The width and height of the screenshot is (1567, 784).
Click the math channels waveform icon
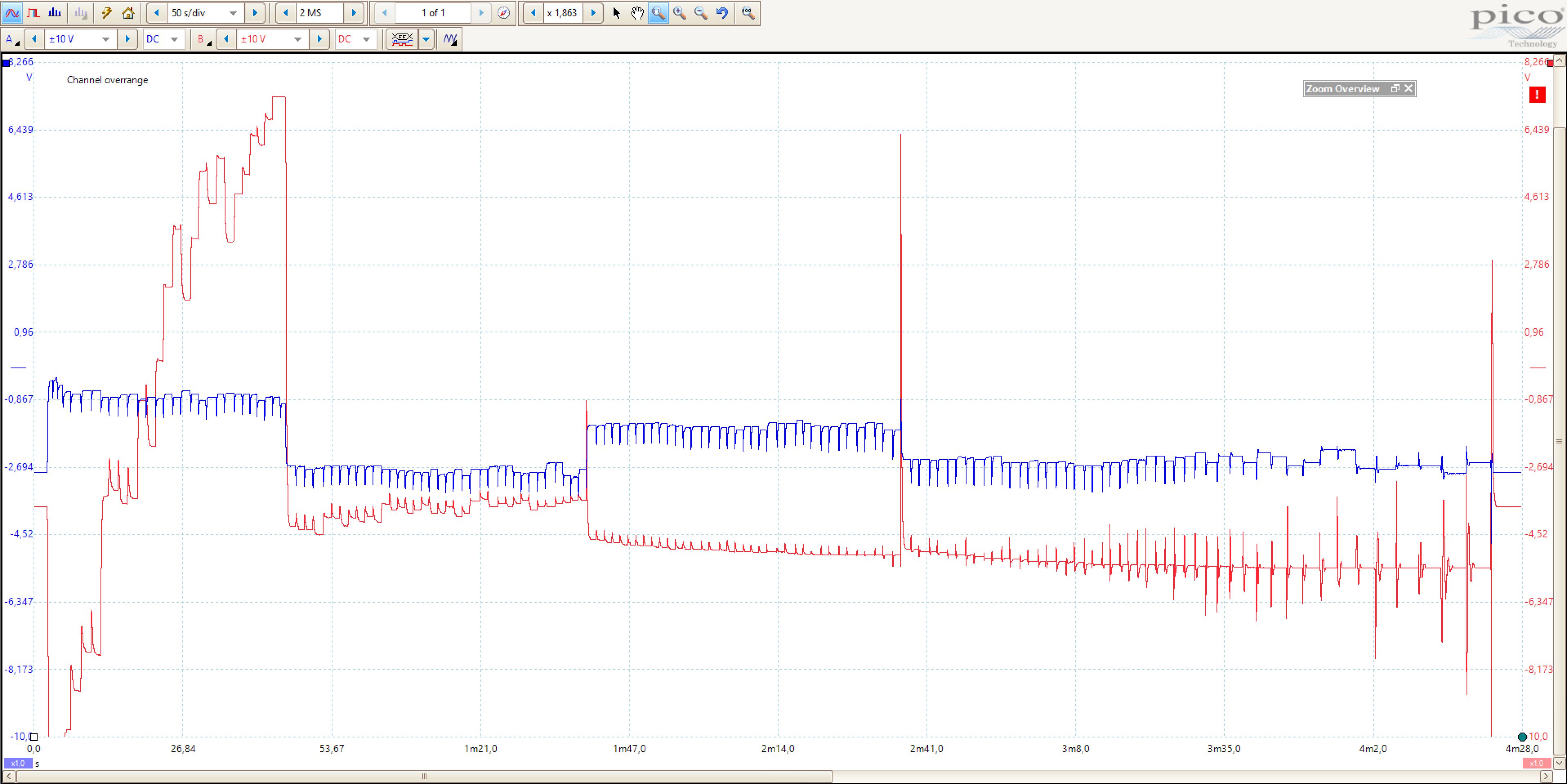[449, 39]
